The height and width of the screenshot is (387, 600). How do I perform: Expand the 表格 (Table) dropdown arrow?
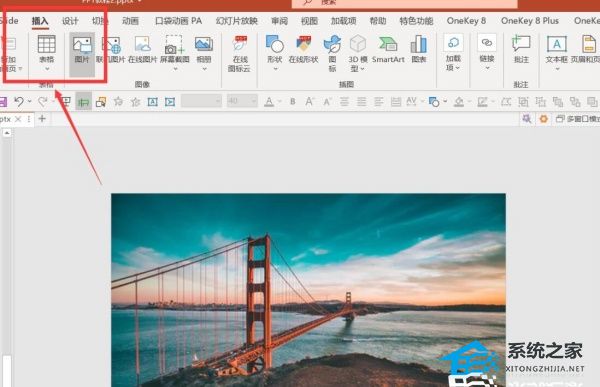pos(47,69)
